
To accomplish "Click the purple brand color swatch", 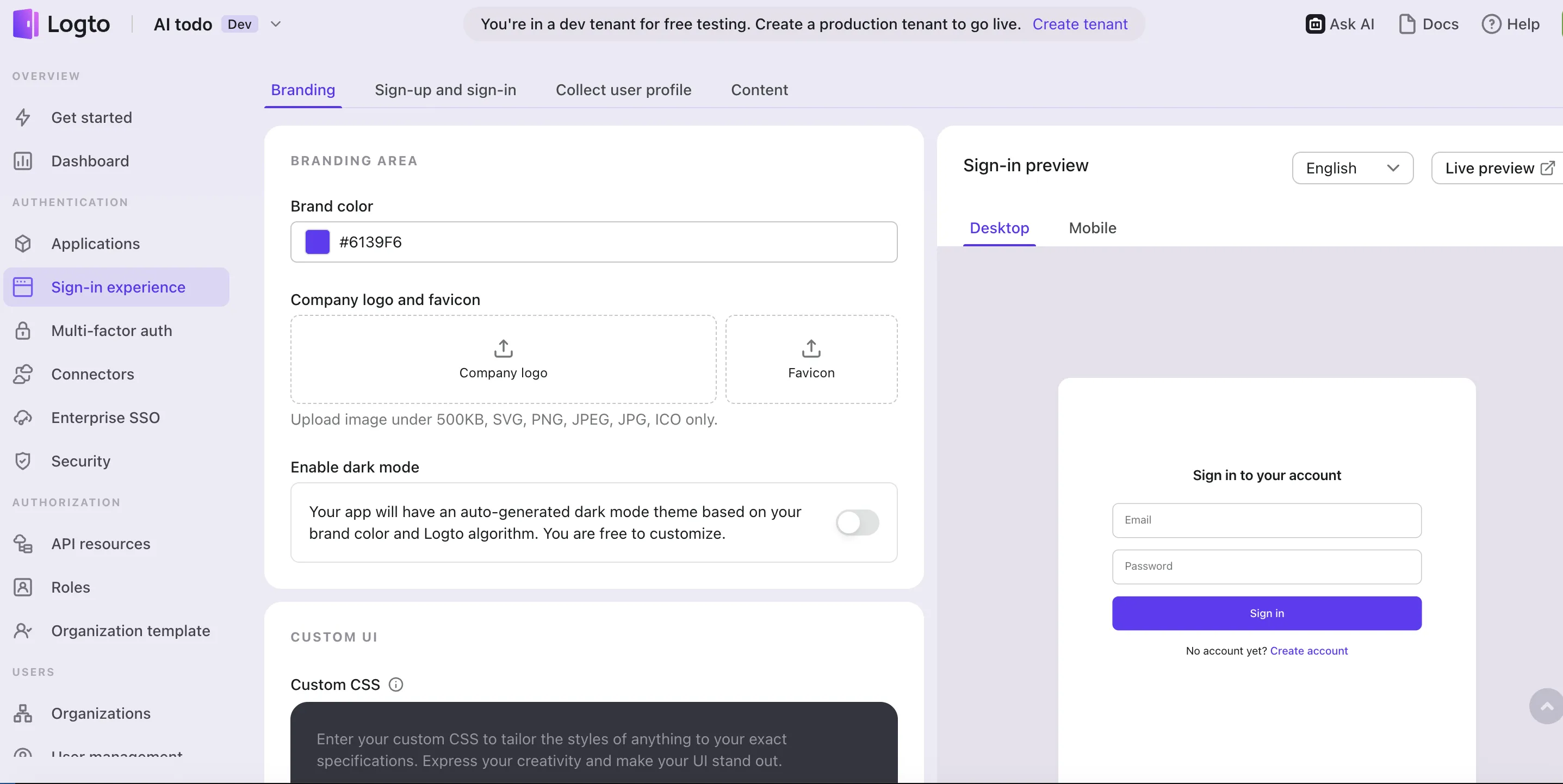I will click(x=318, y=242).
